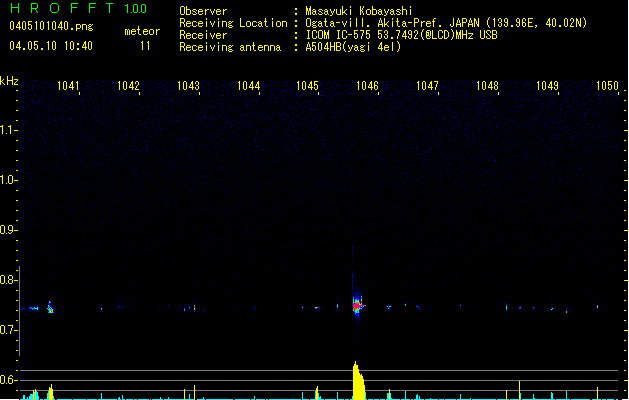This screenshot has width=629, height=400.
Task: Click the 0.8 frequency axis label
Action: [x=9, y=280]
